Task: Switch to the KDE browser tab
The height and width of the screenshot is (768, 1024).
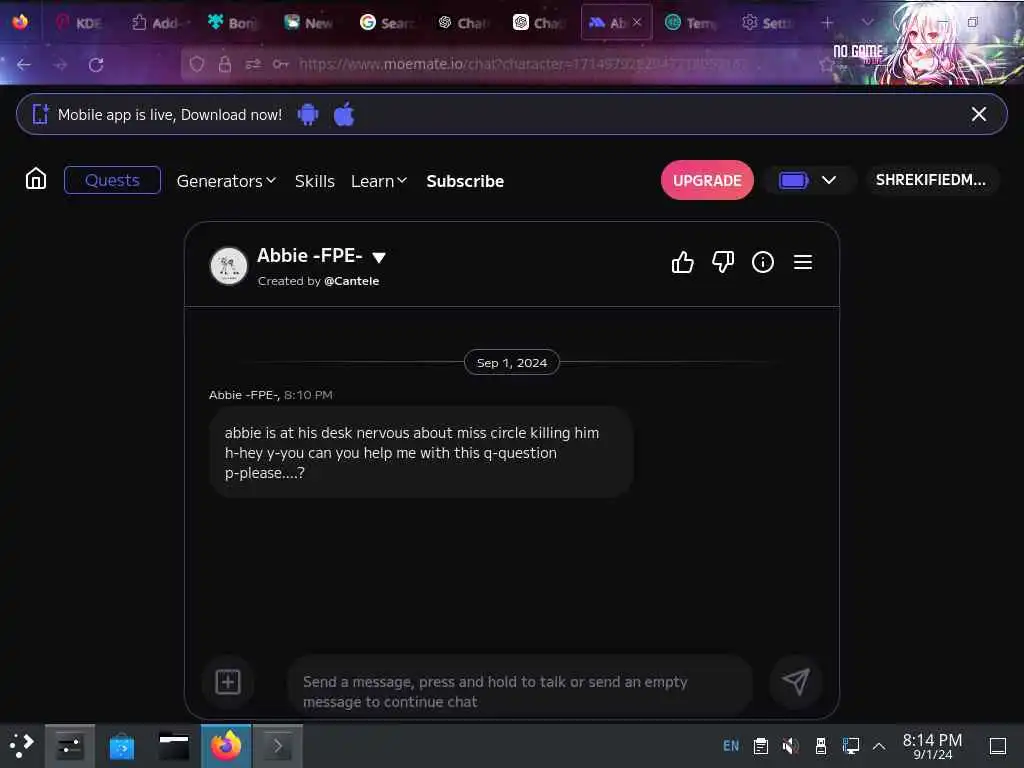Action: point(80,23)
